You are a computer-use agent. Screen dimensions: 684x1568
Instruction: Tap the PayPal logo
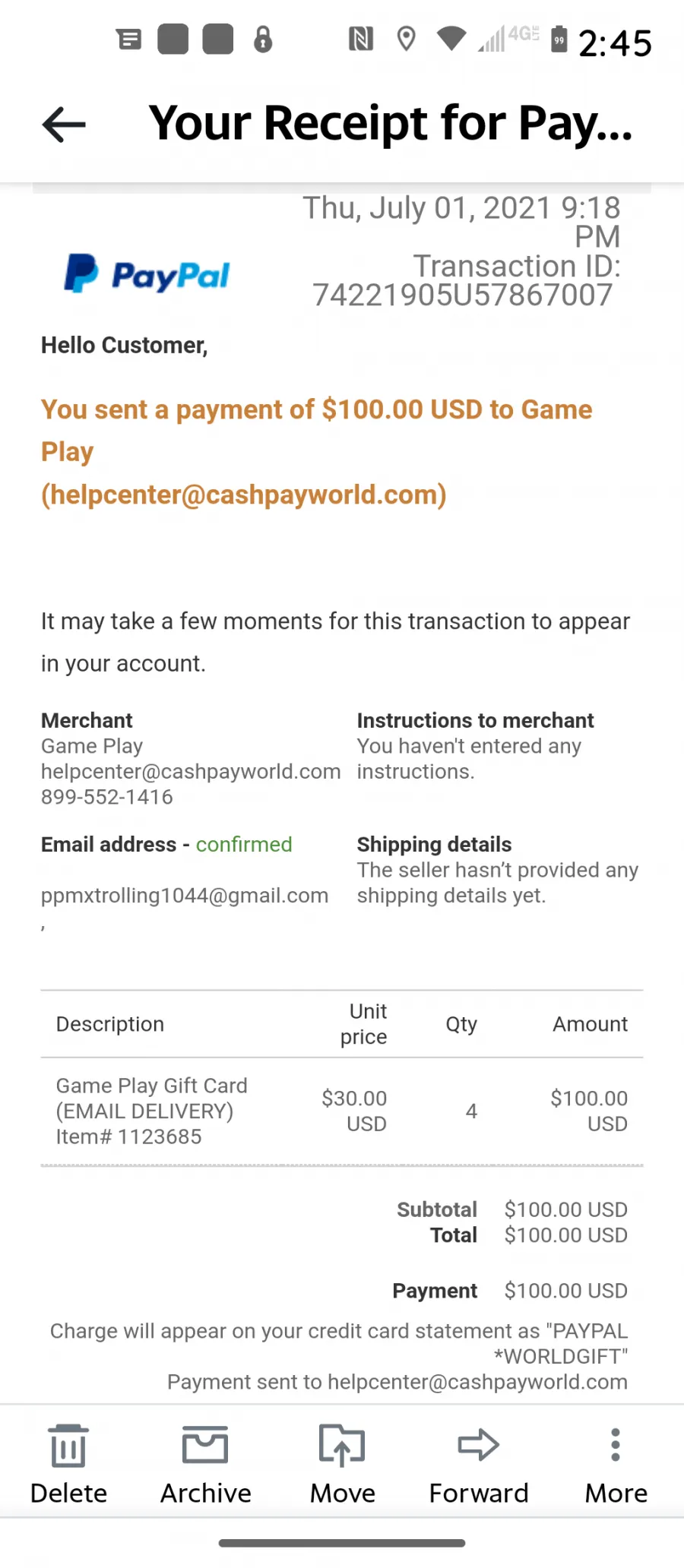(x=147, y=274)
